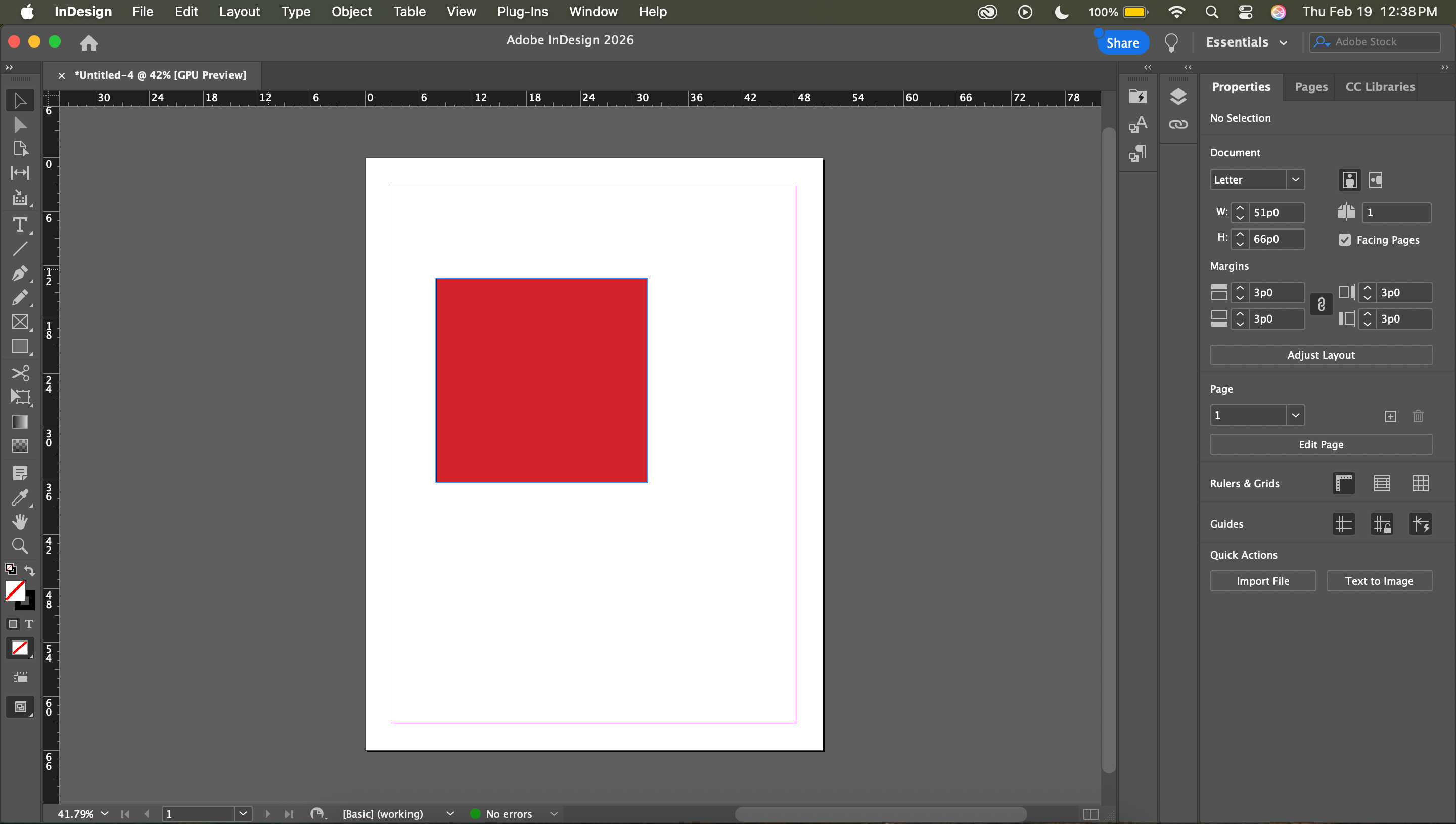1456x824 pixels.
Task: Click the Import File button
Action: point(1262,581)
